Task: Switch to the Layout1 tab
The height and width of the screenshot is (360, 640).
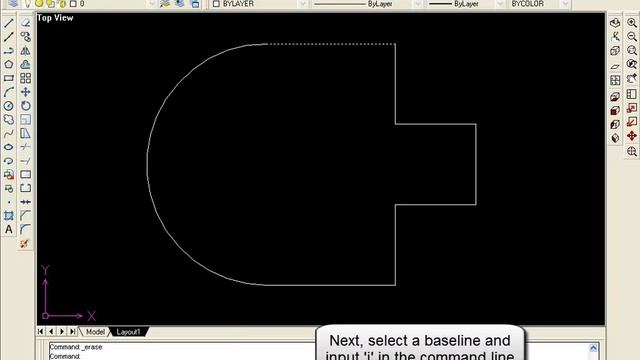Action: click(x=128, y=332)
